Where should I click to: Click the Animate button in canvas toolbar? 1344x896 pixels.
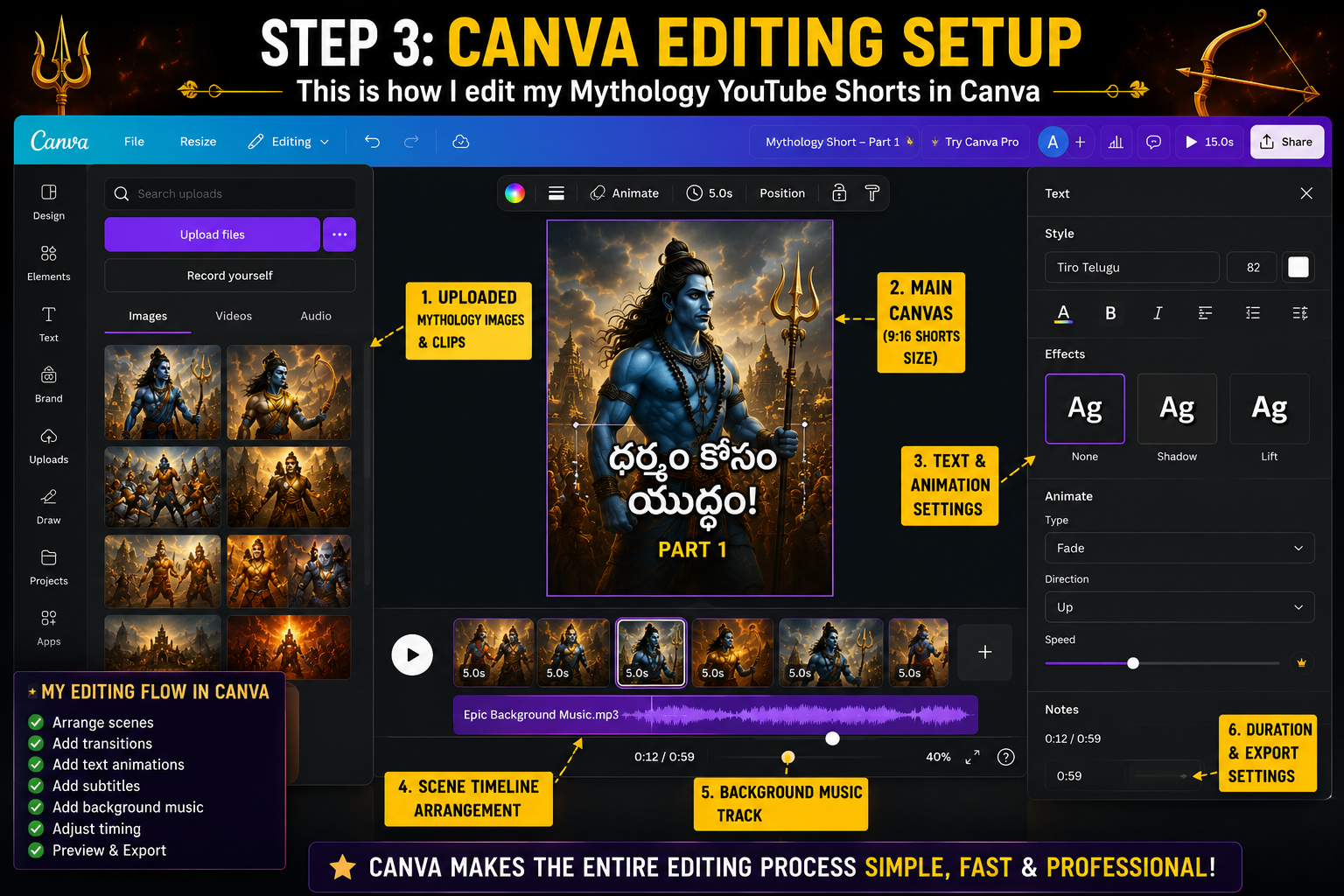tap(625, 193)
